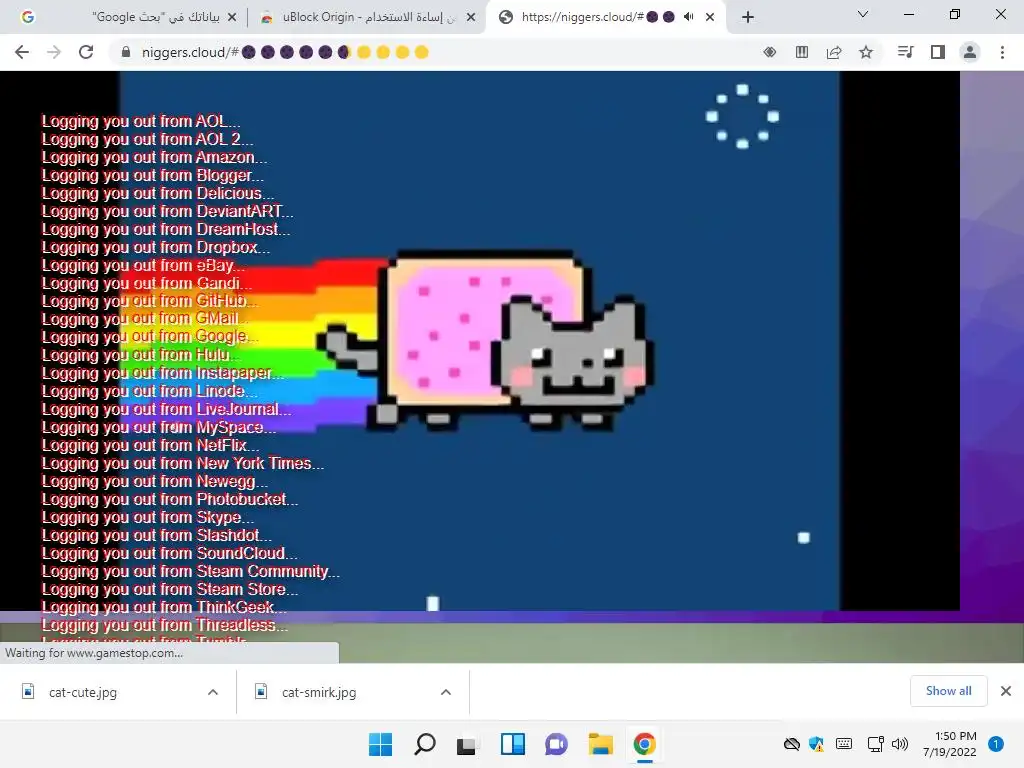Open a new tab with plus button

coord(748,17)
